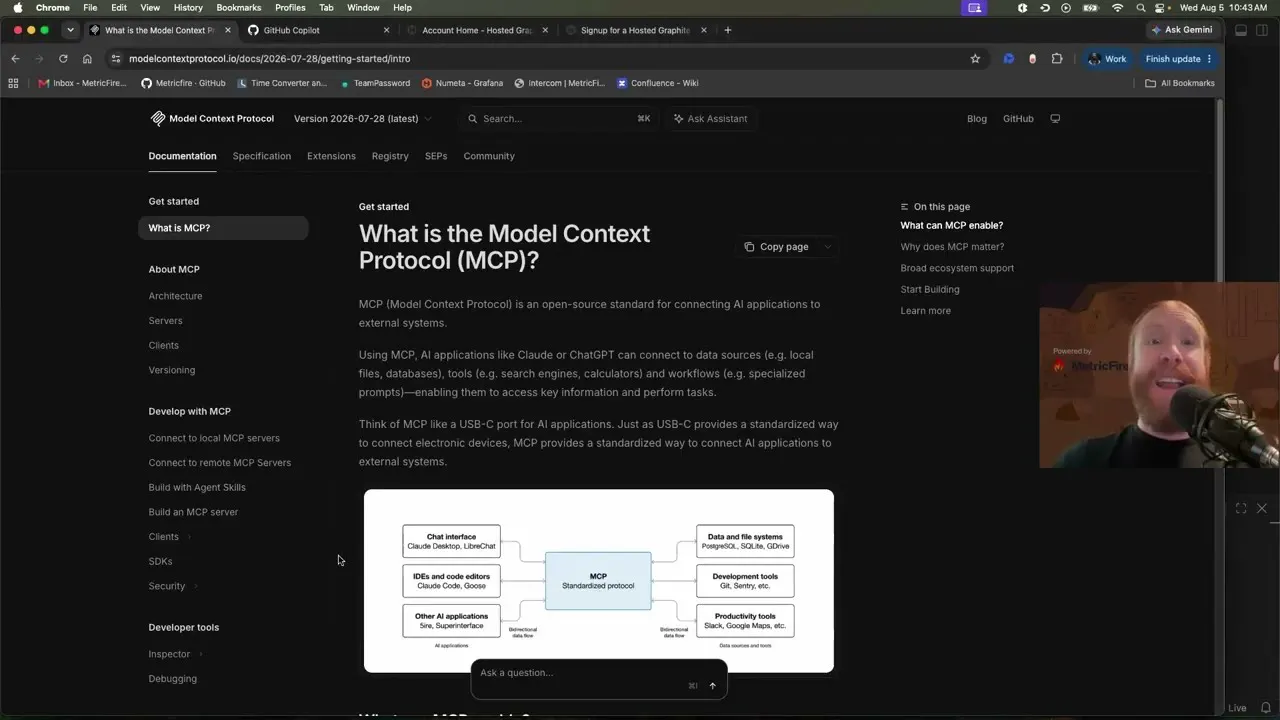Click the Copy page button
The width and height of the screenshot is (1280, 720).
(x=776, y=247)
